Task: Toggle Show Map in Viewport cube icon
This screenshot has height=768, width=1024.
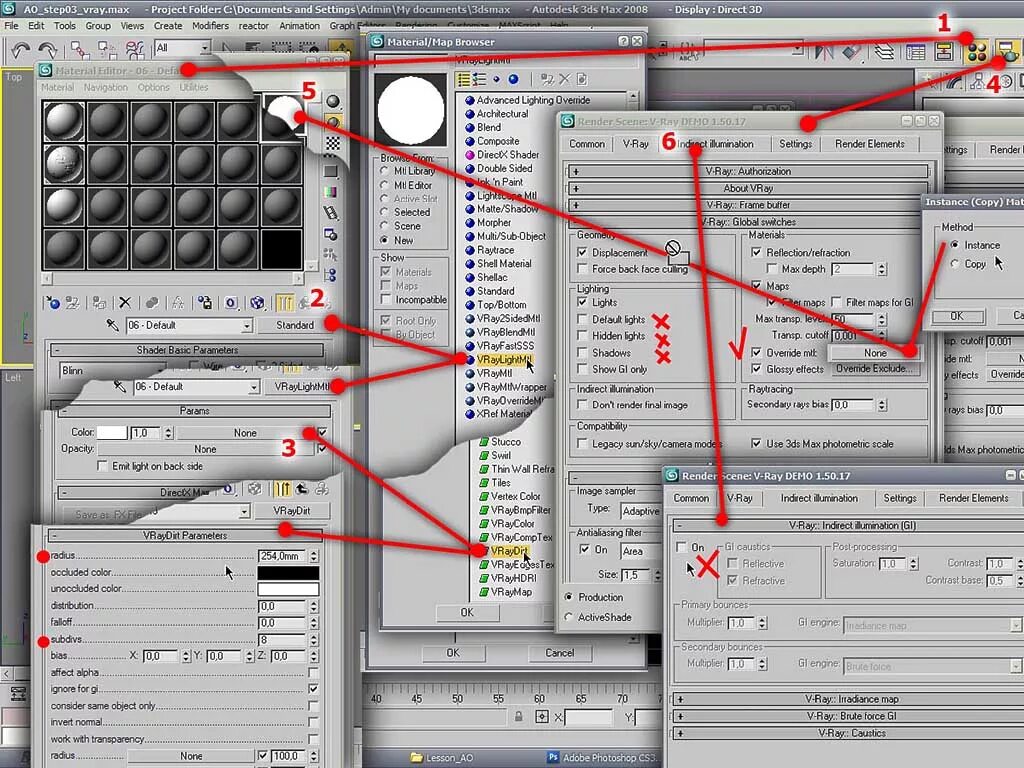Action: (257, 303)
